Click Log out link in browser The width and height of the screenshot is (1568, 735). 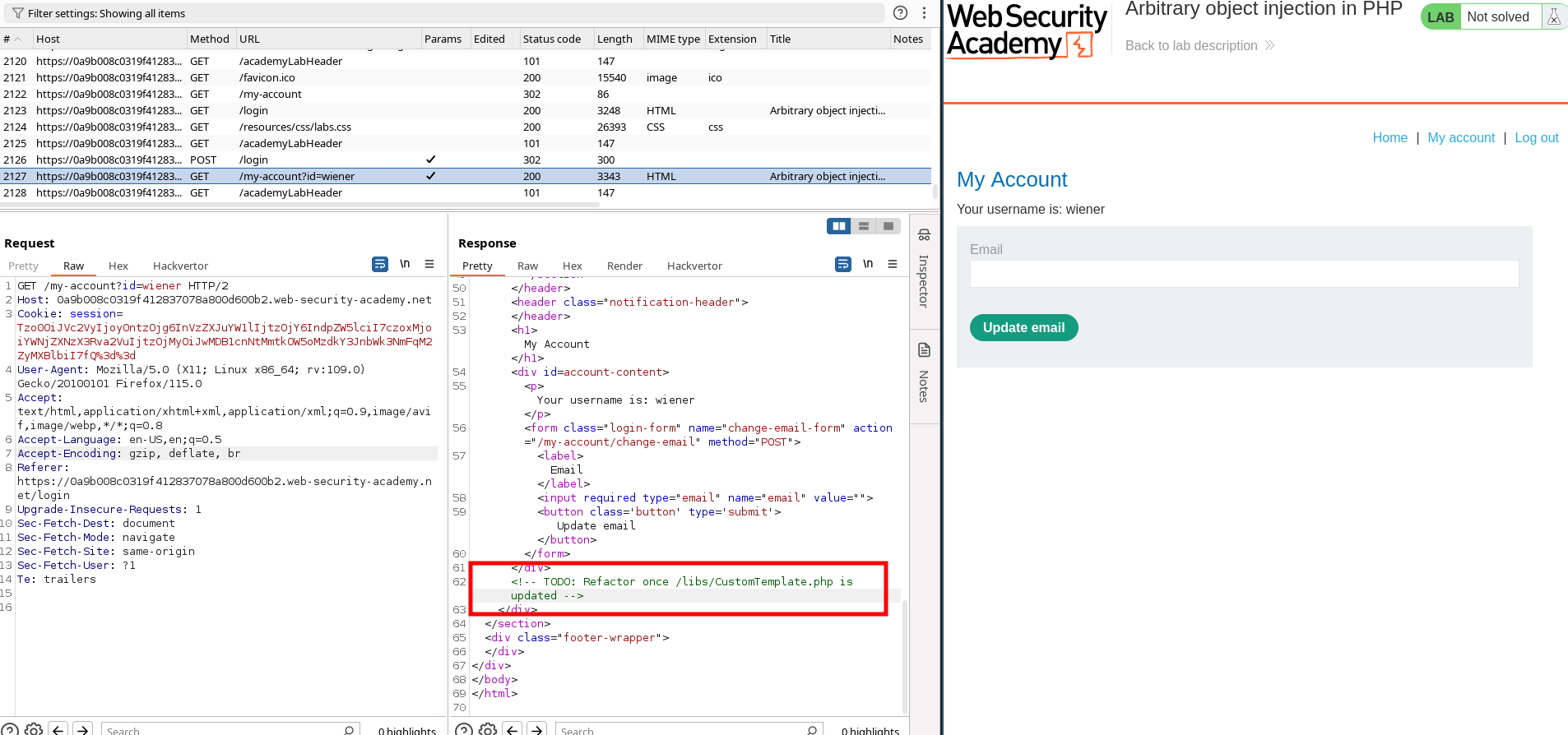point(1537,137)
